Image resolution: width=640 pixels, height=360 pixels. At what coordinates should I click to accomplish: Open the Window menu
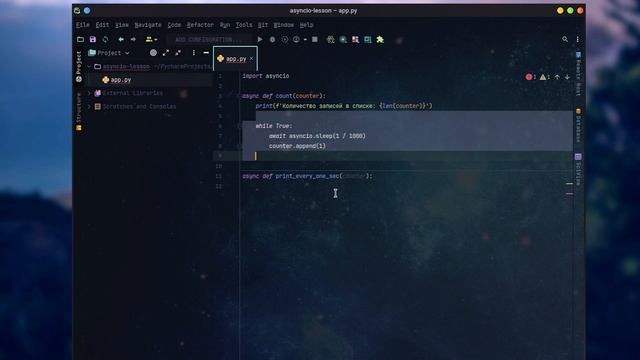pyautogui.click(x=283, y=25)
